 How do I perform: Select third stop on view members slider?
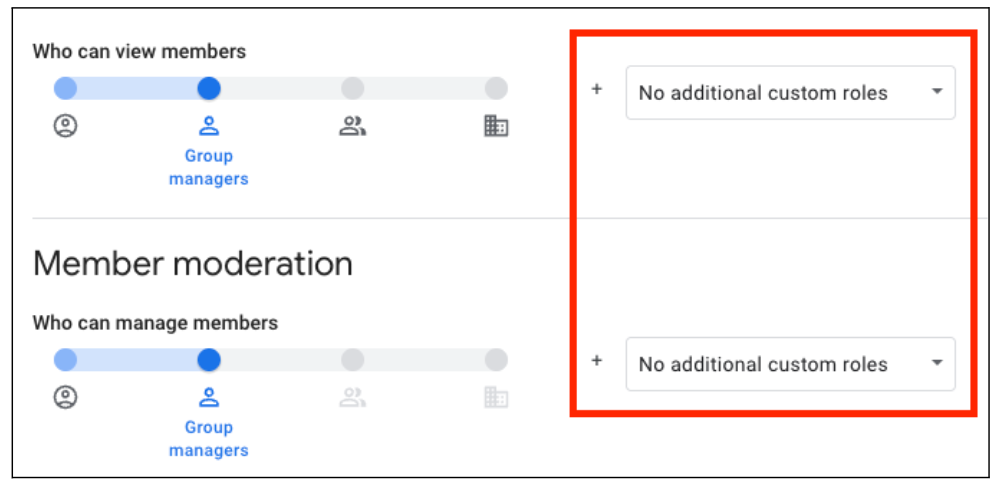[x=352, y=89]
